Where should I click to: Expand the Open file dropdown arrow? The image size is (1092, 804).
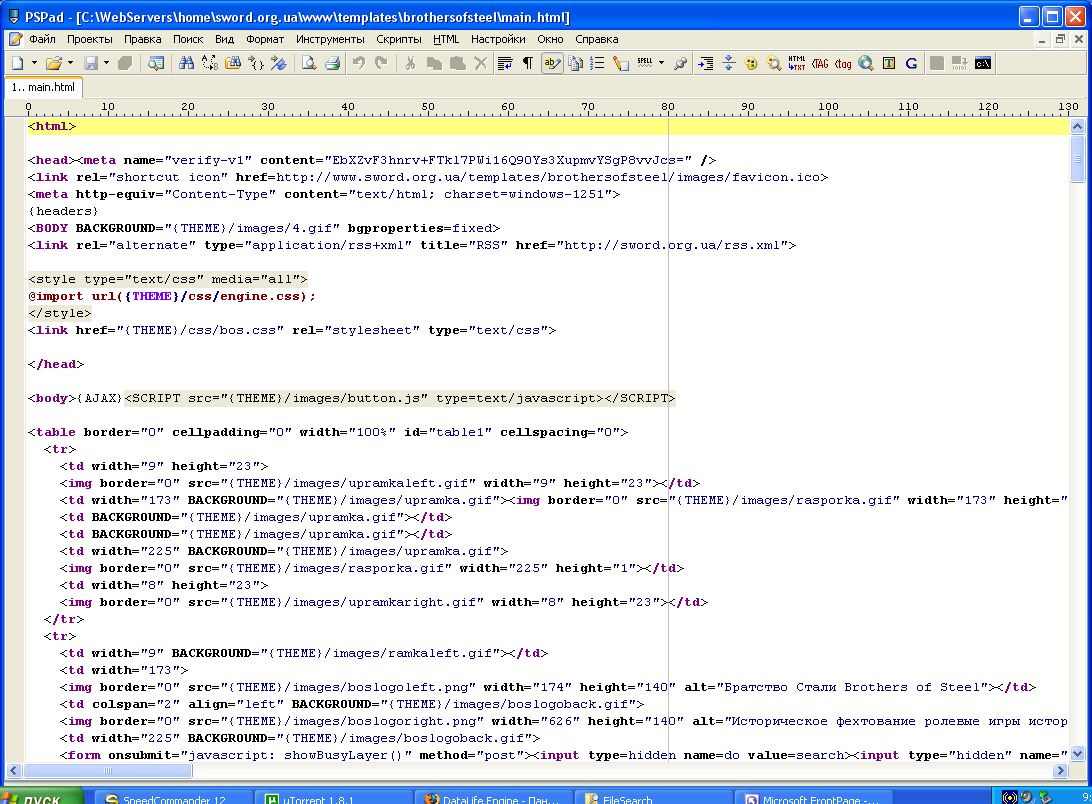click(x=71, y=63)
